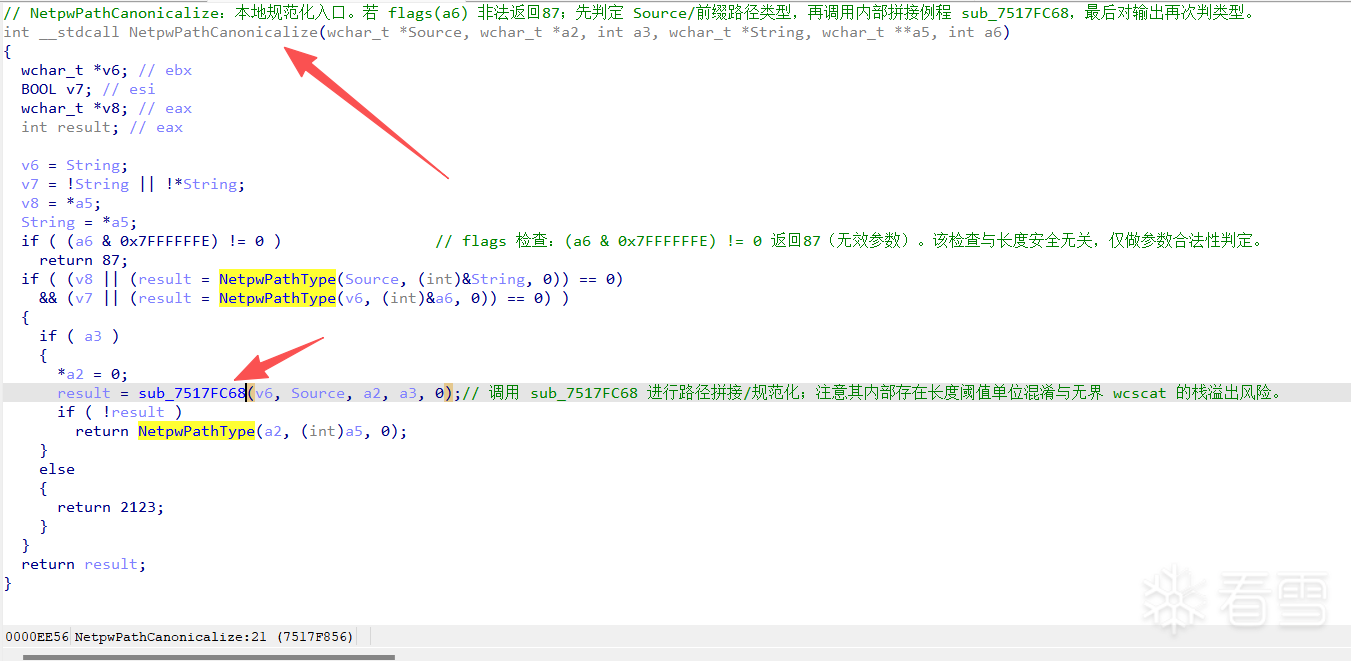The image size is (1351, 661).
Task: Click the 'BOOL v7; // esi' declaration
Action: pyautogui.click(x=88, y=89)
